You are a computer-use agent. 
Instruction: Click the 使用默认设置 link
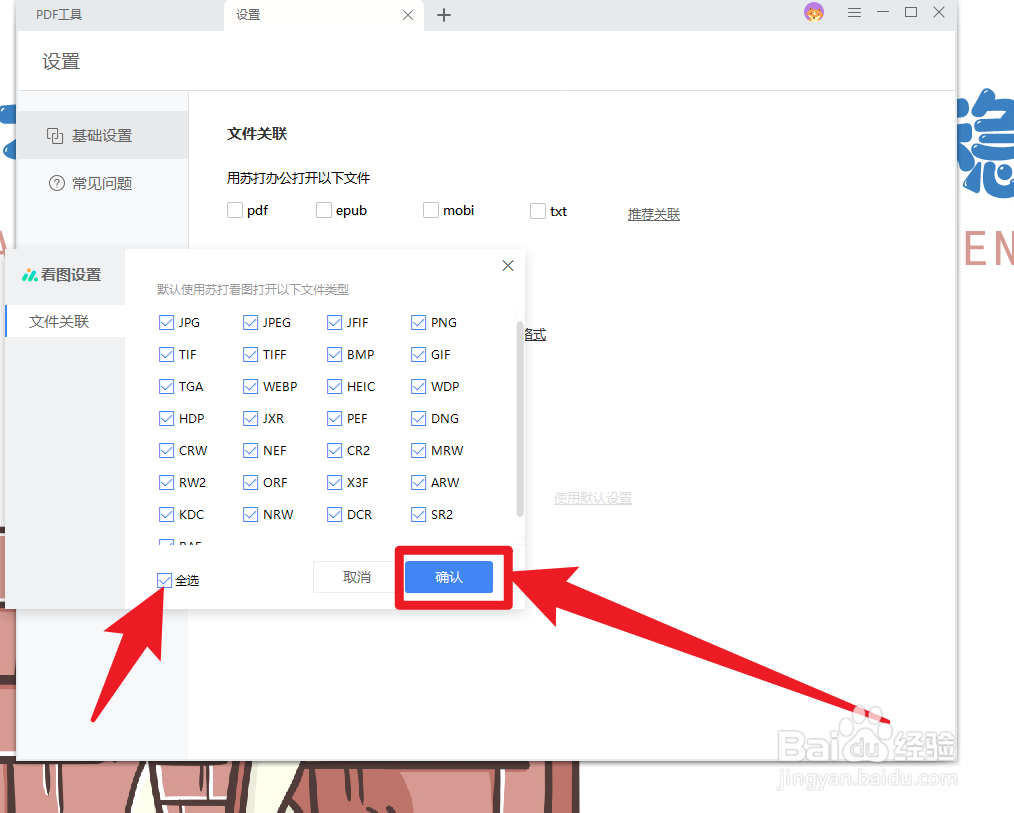[592, 498]
